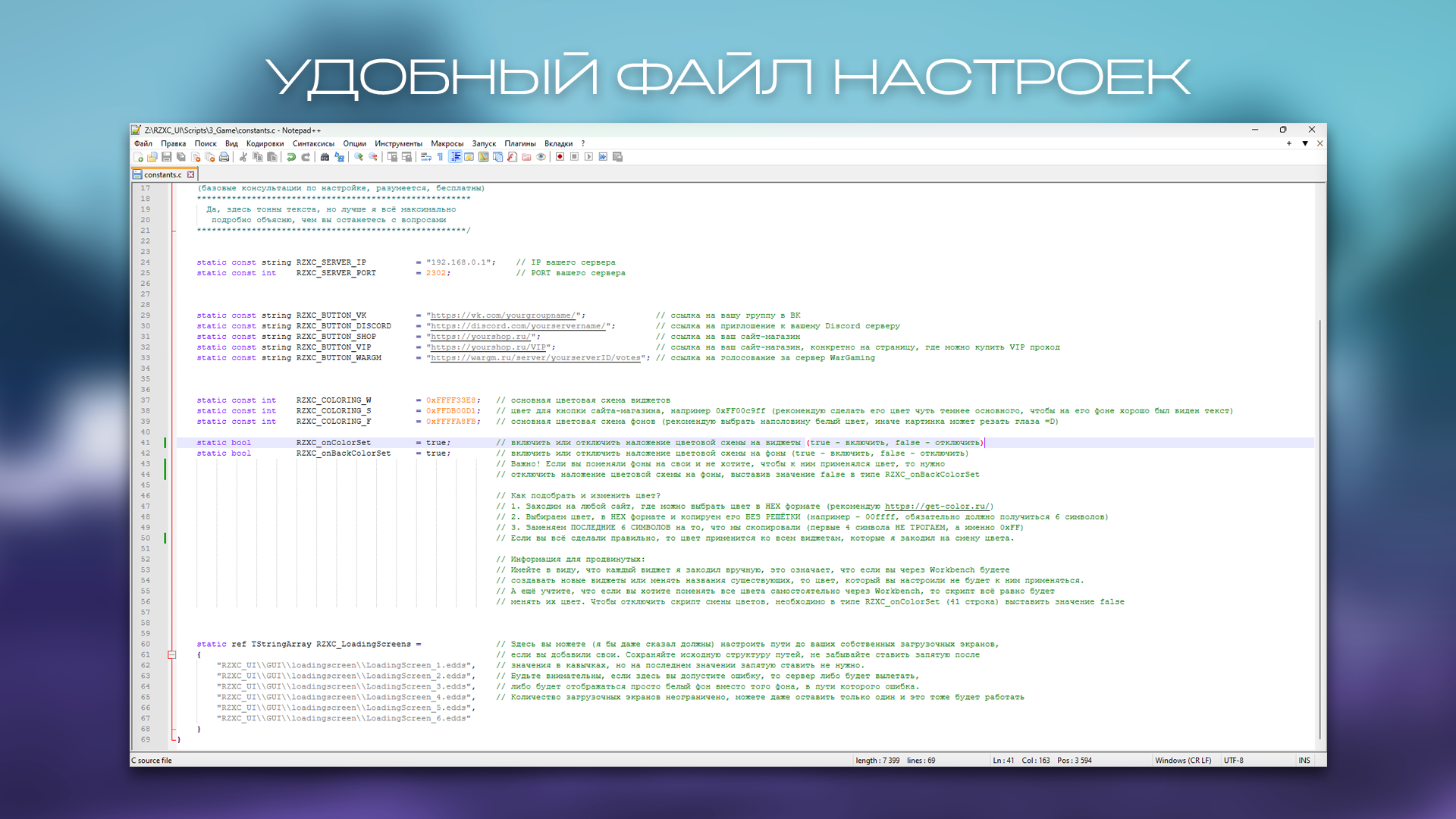Viewport: 1456px width, 819px height.
Task: Click the Copy toolbar icon
Action: [257, 157]
